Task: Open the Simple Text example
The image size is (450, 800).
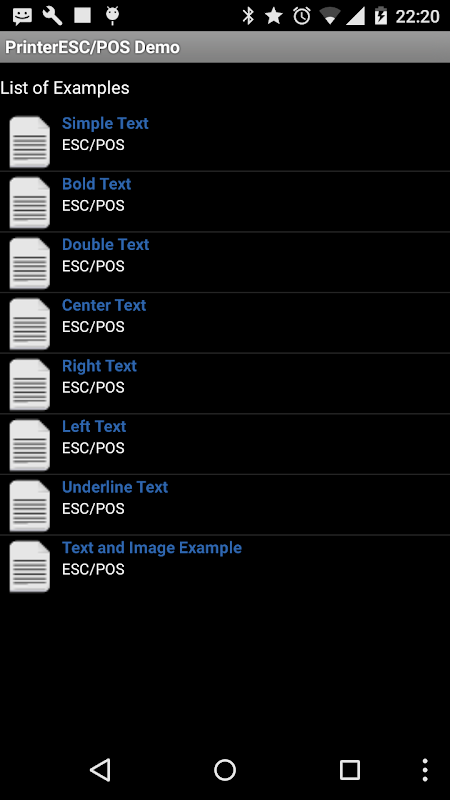Action: (x=225, y=141)
